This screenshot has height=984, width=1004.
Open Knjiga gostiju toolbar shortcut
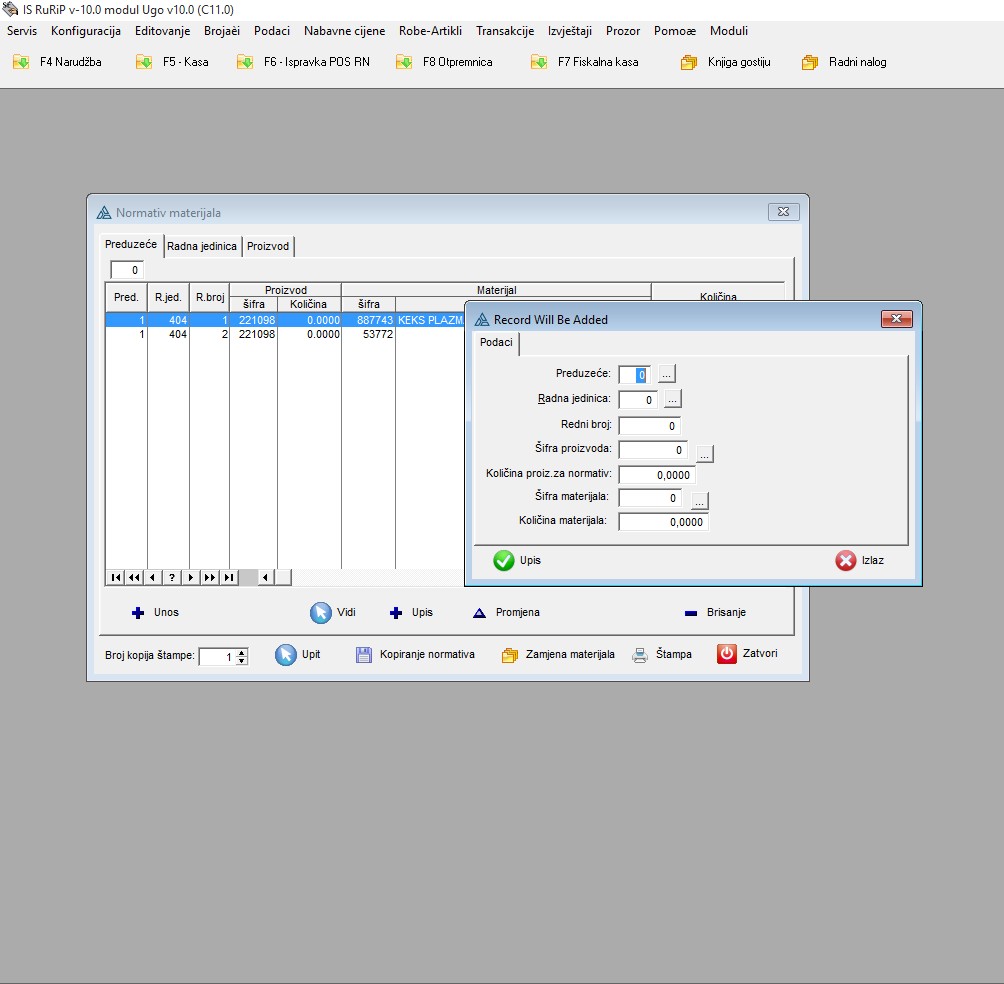coord(726,62)
